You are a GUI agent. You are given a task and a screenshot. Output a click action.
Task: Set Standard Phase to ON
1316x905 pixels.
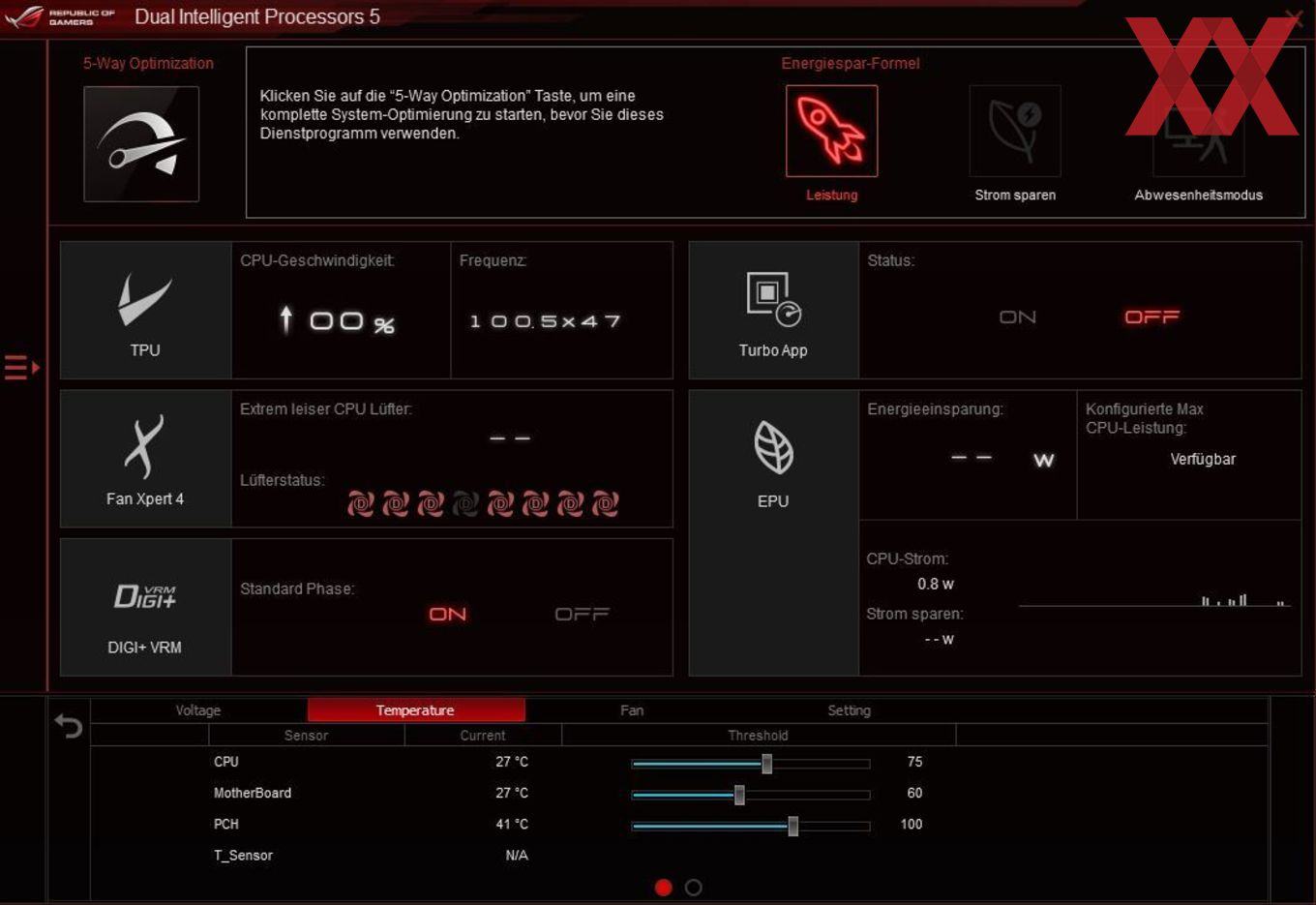pyautogui.click(x=447, y=614)
